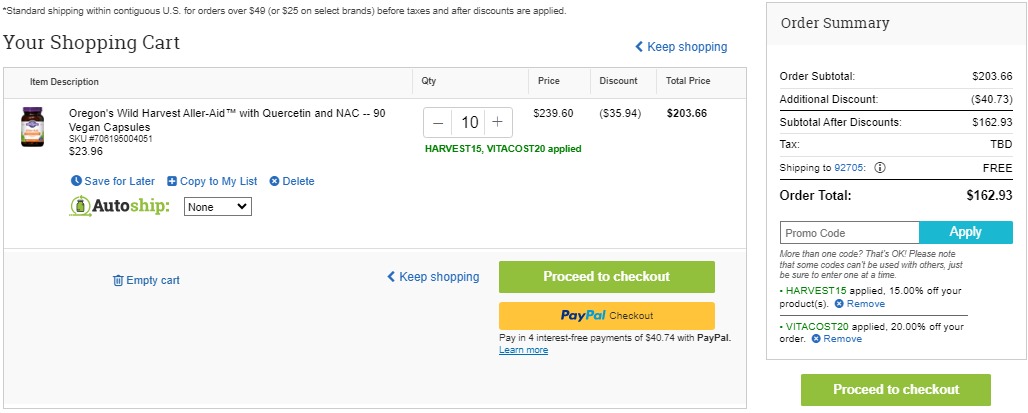The image size is (1028, 413).
Task: Decrease quantity with the minus button
Action: click(438, 123)
